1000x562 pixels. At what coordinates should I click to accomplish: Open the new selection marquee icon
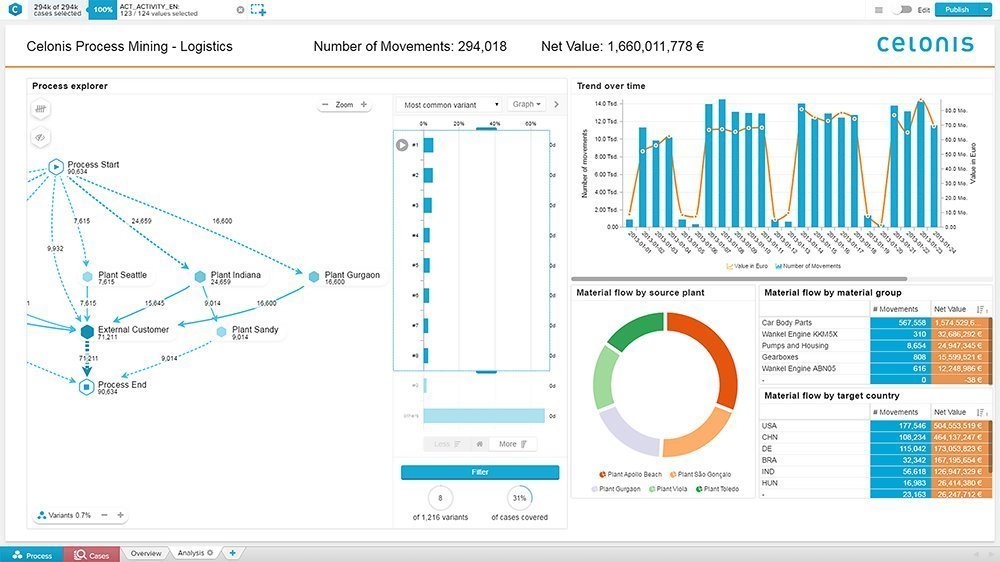(x=258, y=10)
